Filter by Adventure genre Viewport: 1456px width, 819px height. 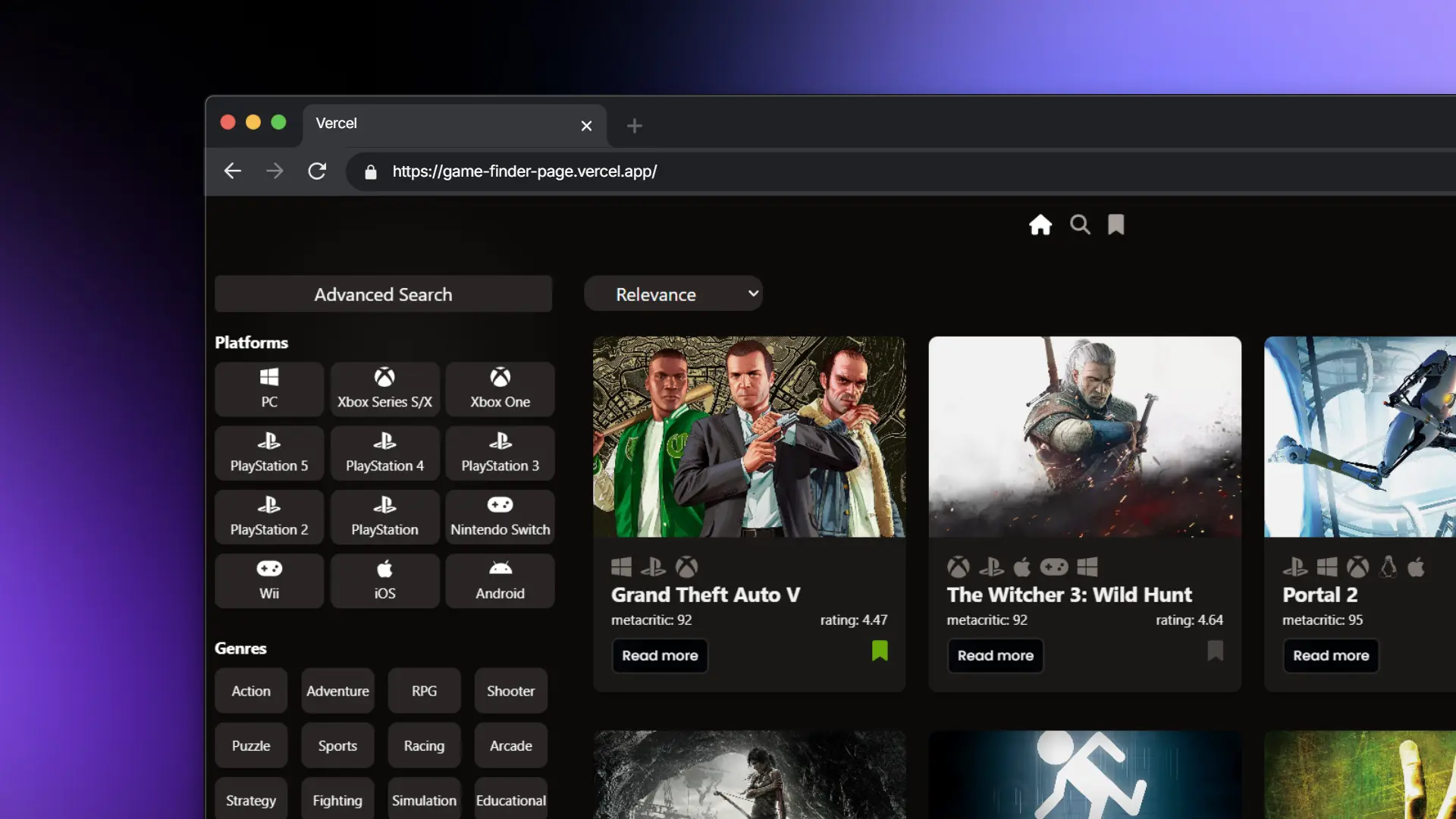[337, 691]
